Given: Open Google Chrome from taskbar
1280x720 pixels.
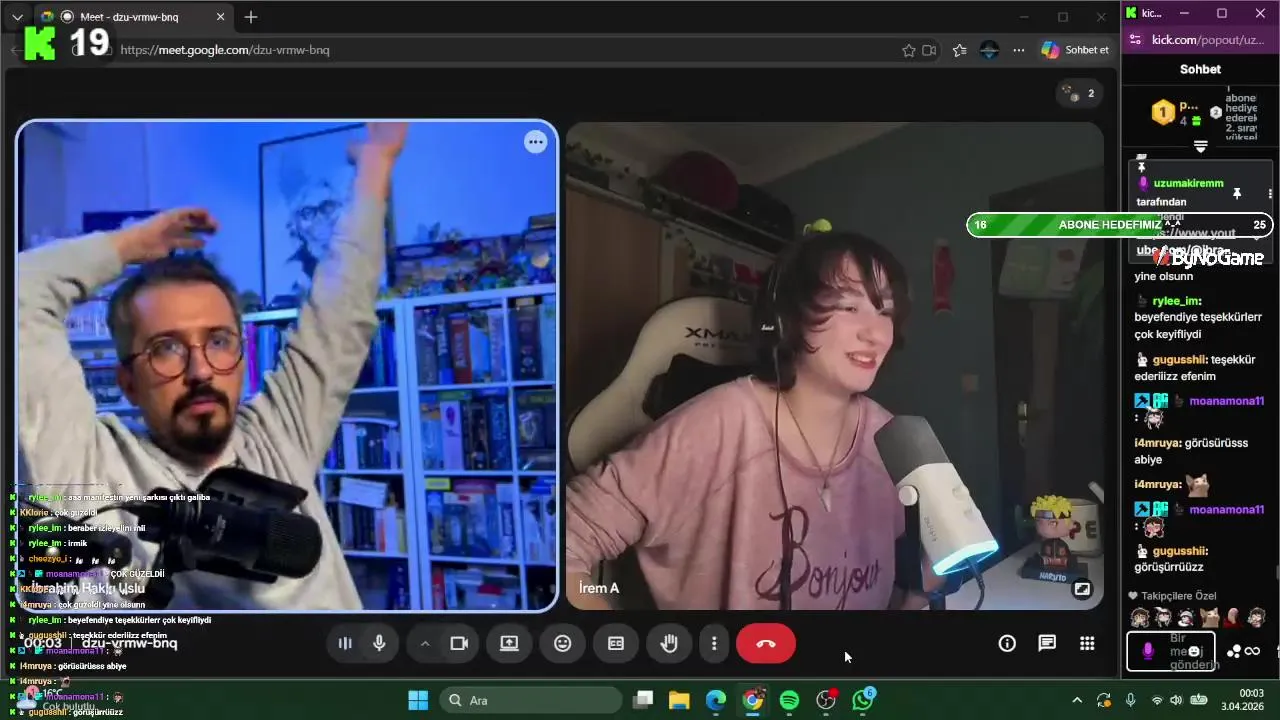Looking at the screenshot, I should [x=753, y=700].
